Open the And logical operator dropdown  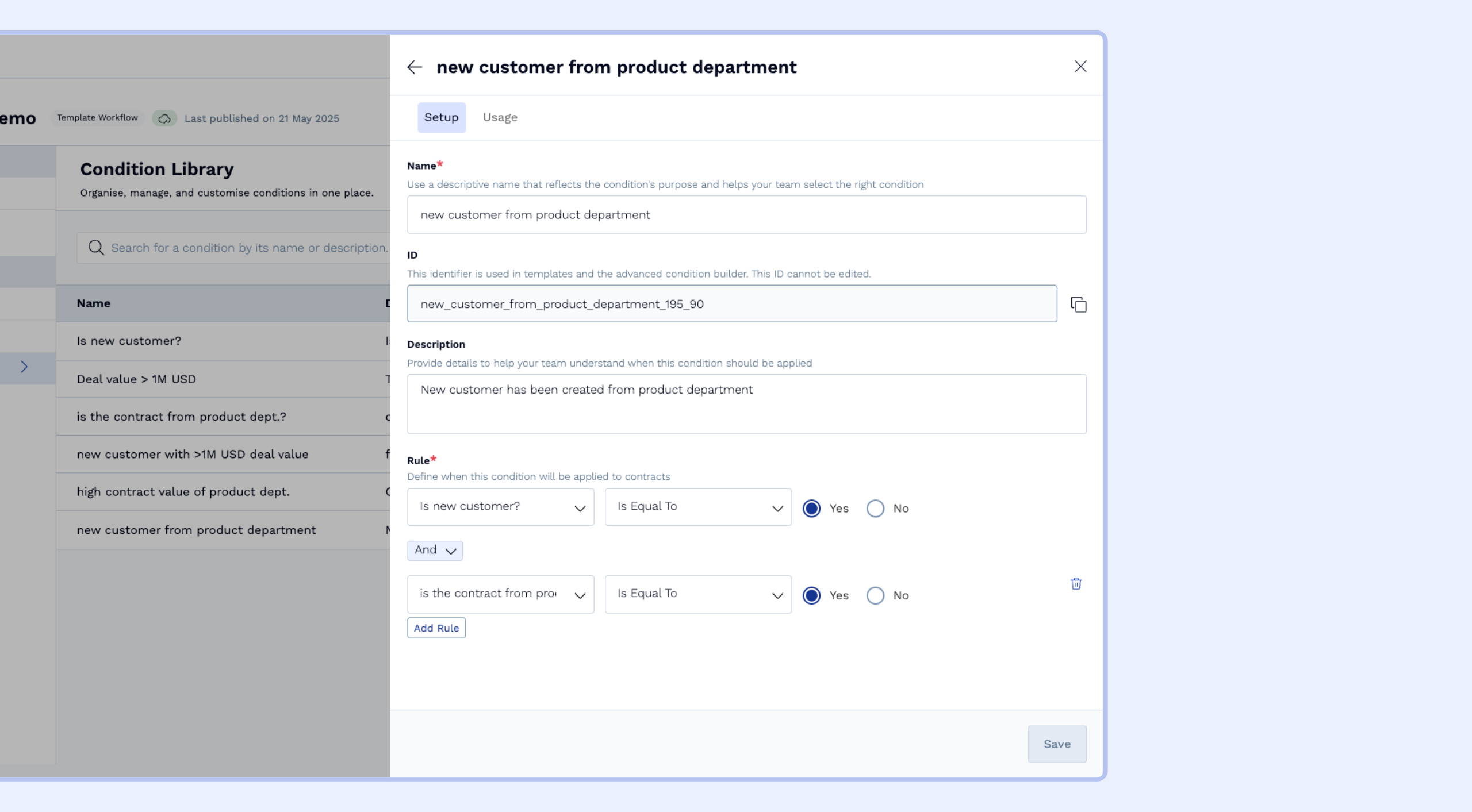(x=435, y=550)
